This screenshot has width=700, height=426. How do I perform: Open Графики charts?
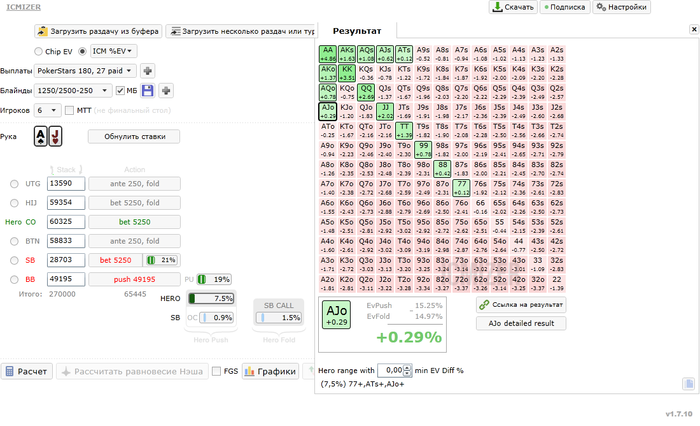tap(271, 372)
